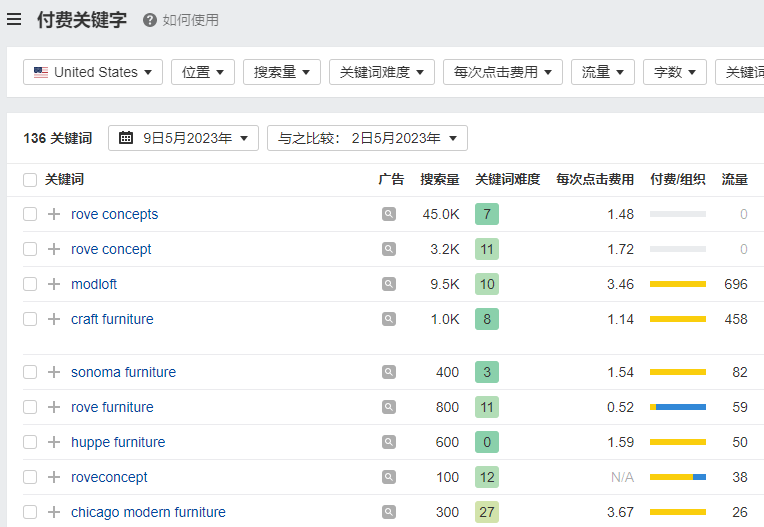Click the paid/organic bar for modloft
Screen dimensions: 764x527
678,284
